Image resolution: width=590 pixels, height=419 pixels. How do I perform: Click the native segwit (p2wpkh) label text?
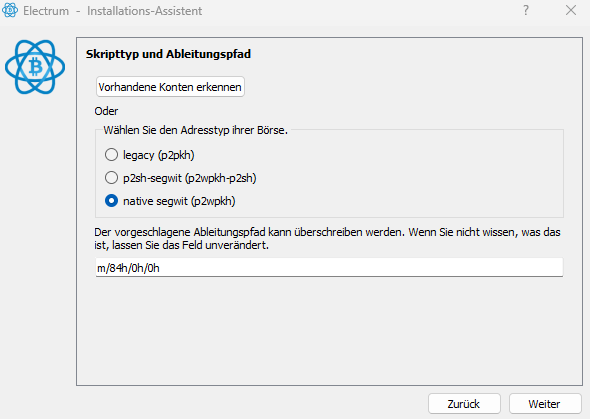pos(179,201)
